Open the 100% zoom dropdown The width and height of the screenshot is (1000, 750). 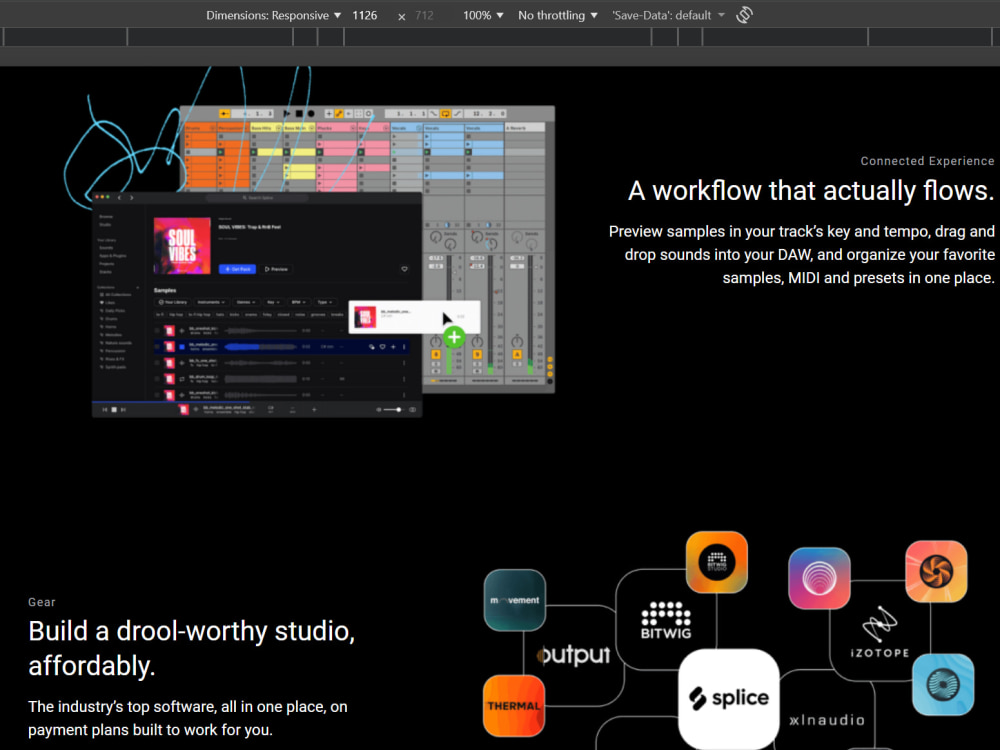(483, 15)
